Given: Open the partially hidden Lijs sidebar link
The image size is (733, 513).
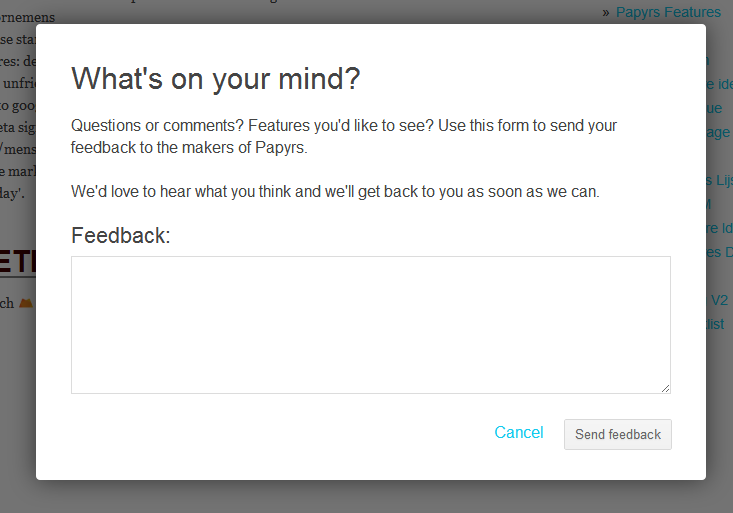Looking at the screenshot, I should tap(719, 181).
